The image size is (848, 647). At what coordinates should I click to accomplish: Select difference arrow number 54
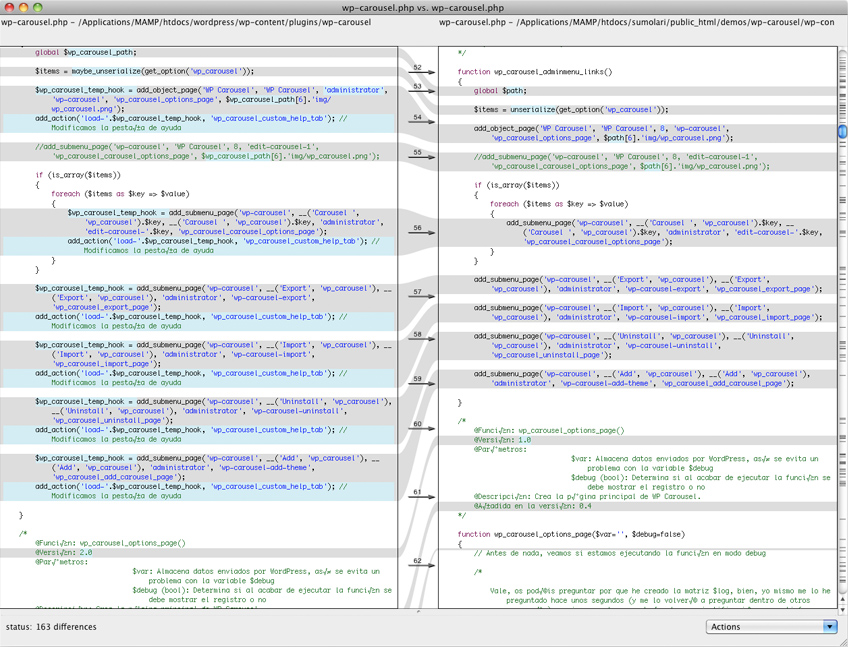[x=422, y=121]
